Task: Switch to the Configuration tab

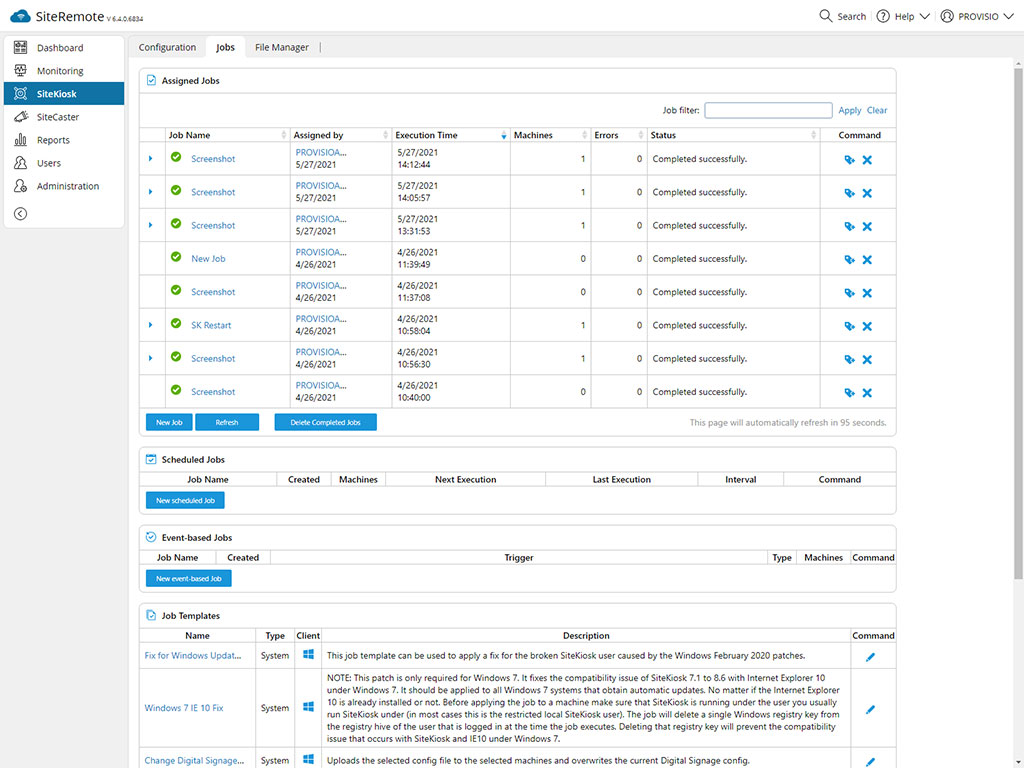Action: tap(167, 47)
